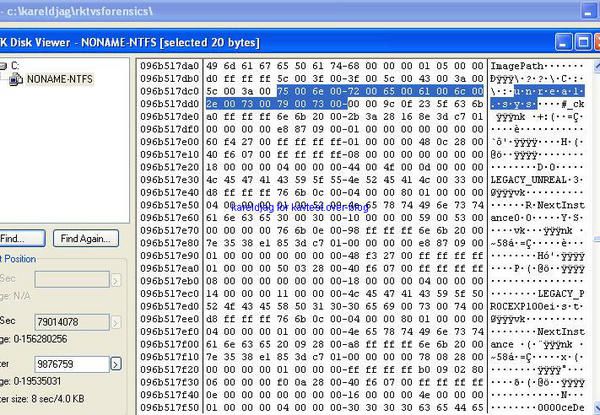Click offset 096b517dc0 row address
This screenshot has width=600, height=415.
tap(170, 91)
